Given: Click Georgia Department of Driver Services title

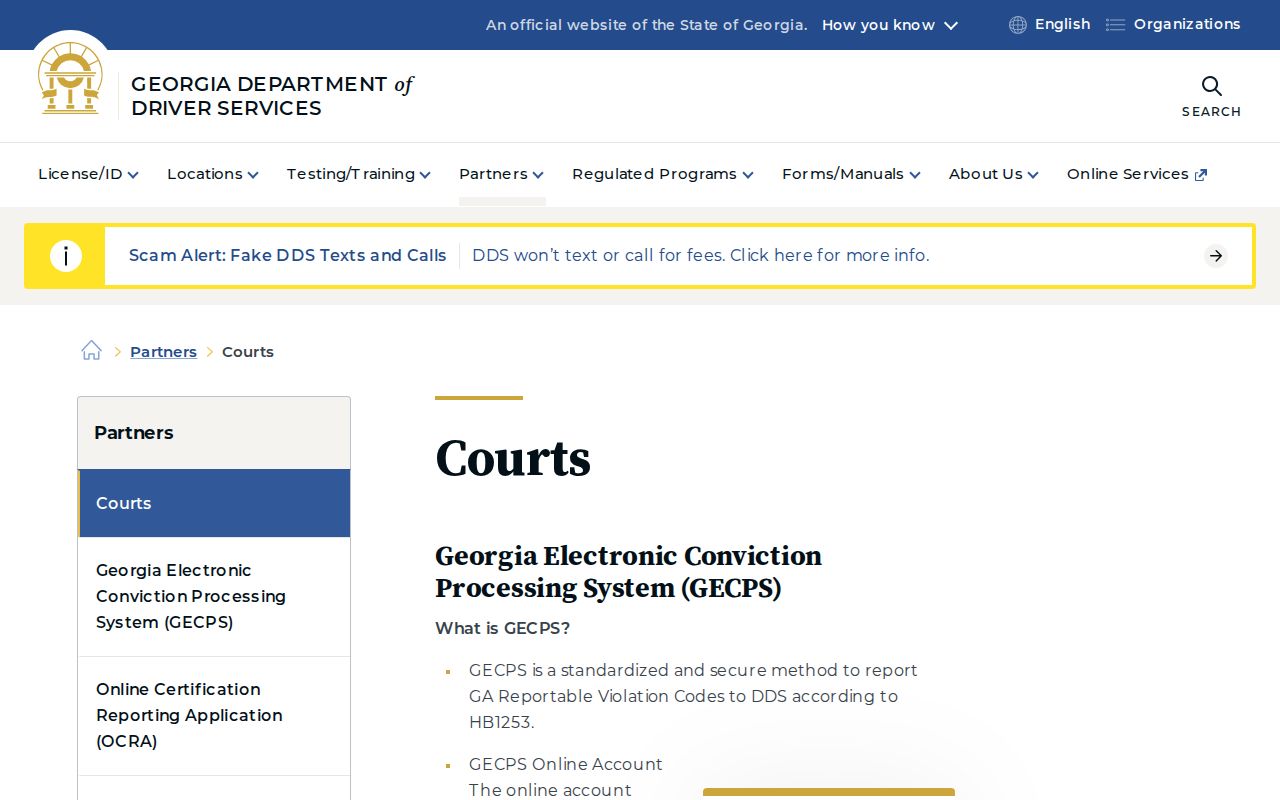Looking at the screenshot, I should click(x=272, y=96).
